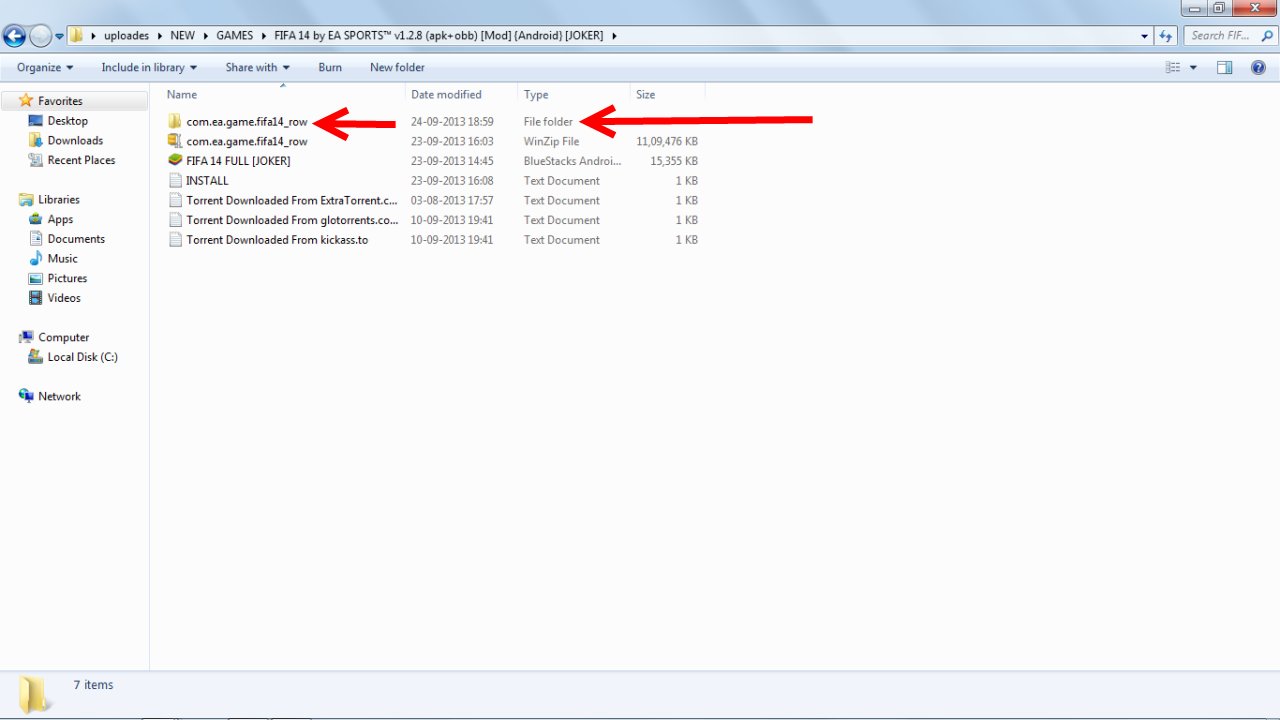Select the Favorites star icon

click(26, 100)
